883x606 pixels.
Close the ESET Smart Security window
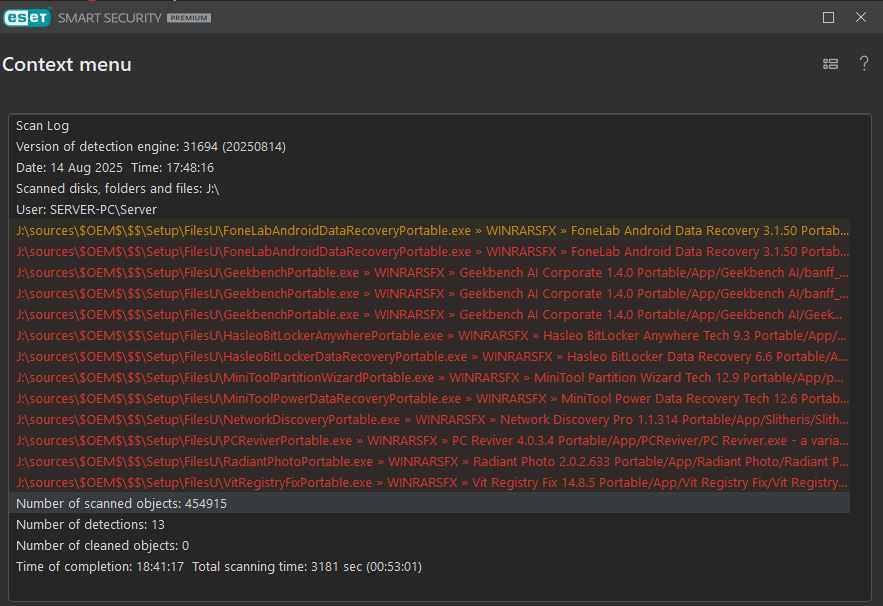861,17
